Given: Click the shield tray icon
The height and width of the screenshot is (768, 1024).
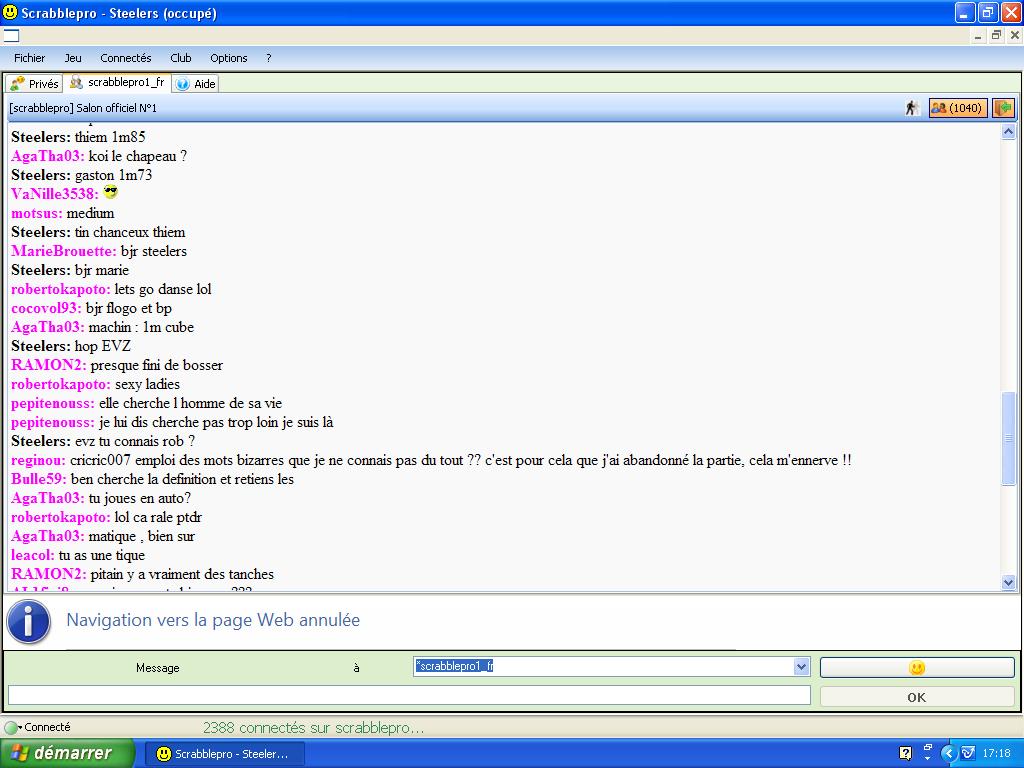Looking at the screenshot, I should click(x=968, y=753).
